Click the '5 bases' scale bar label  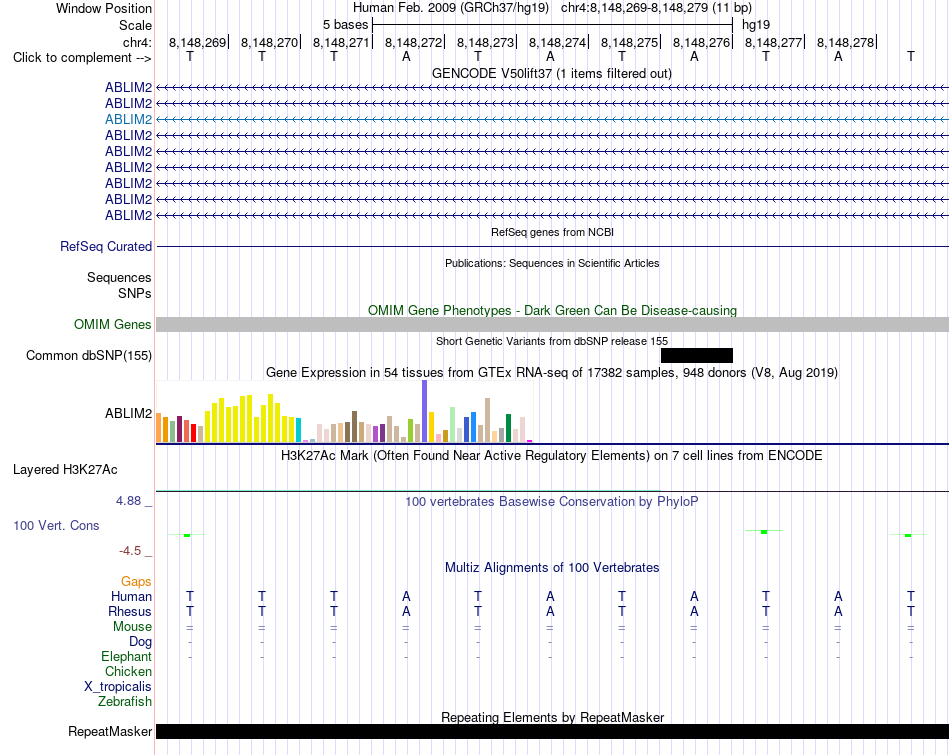click(345, 25)
